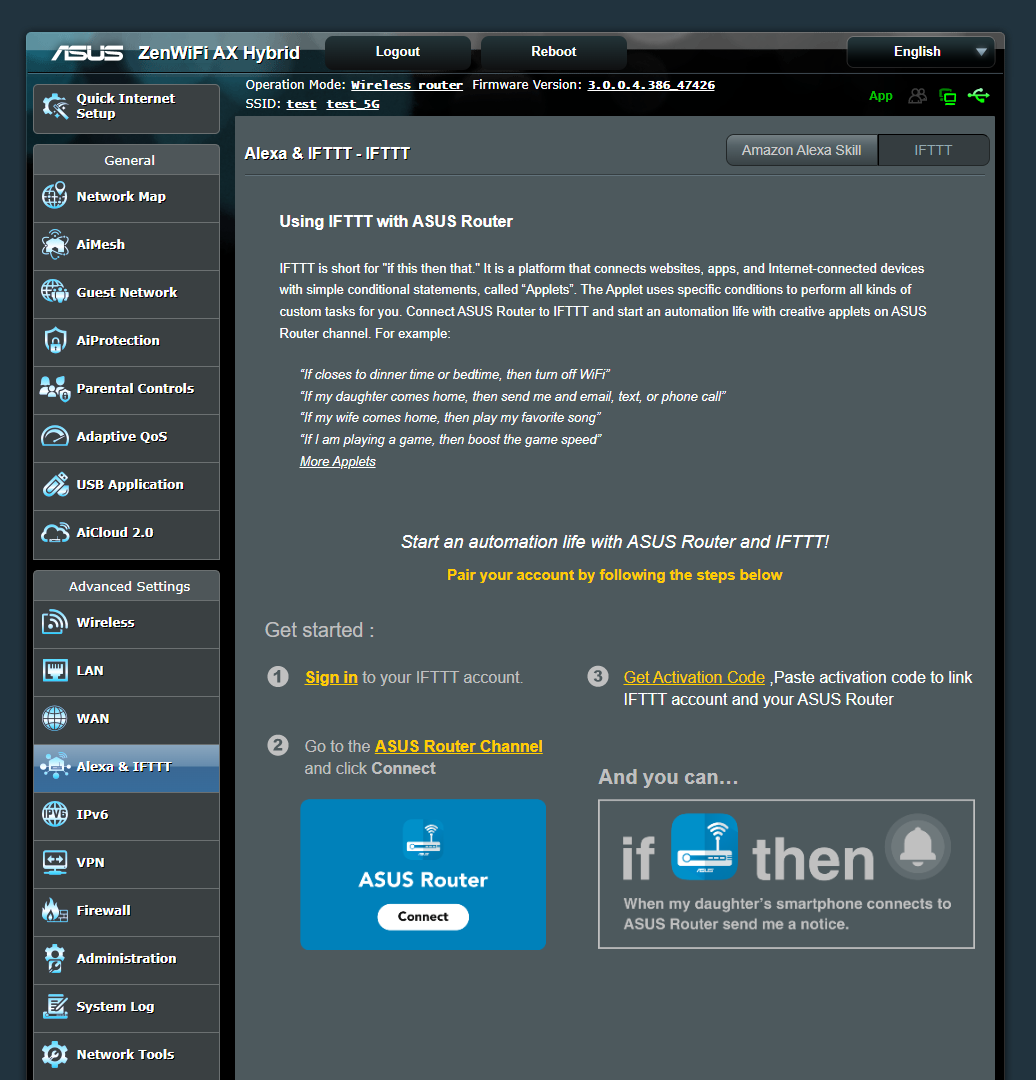1036x1080 pixels.
Task: Click Connect on the ASUS Router card
Action: tap(422, 917)
